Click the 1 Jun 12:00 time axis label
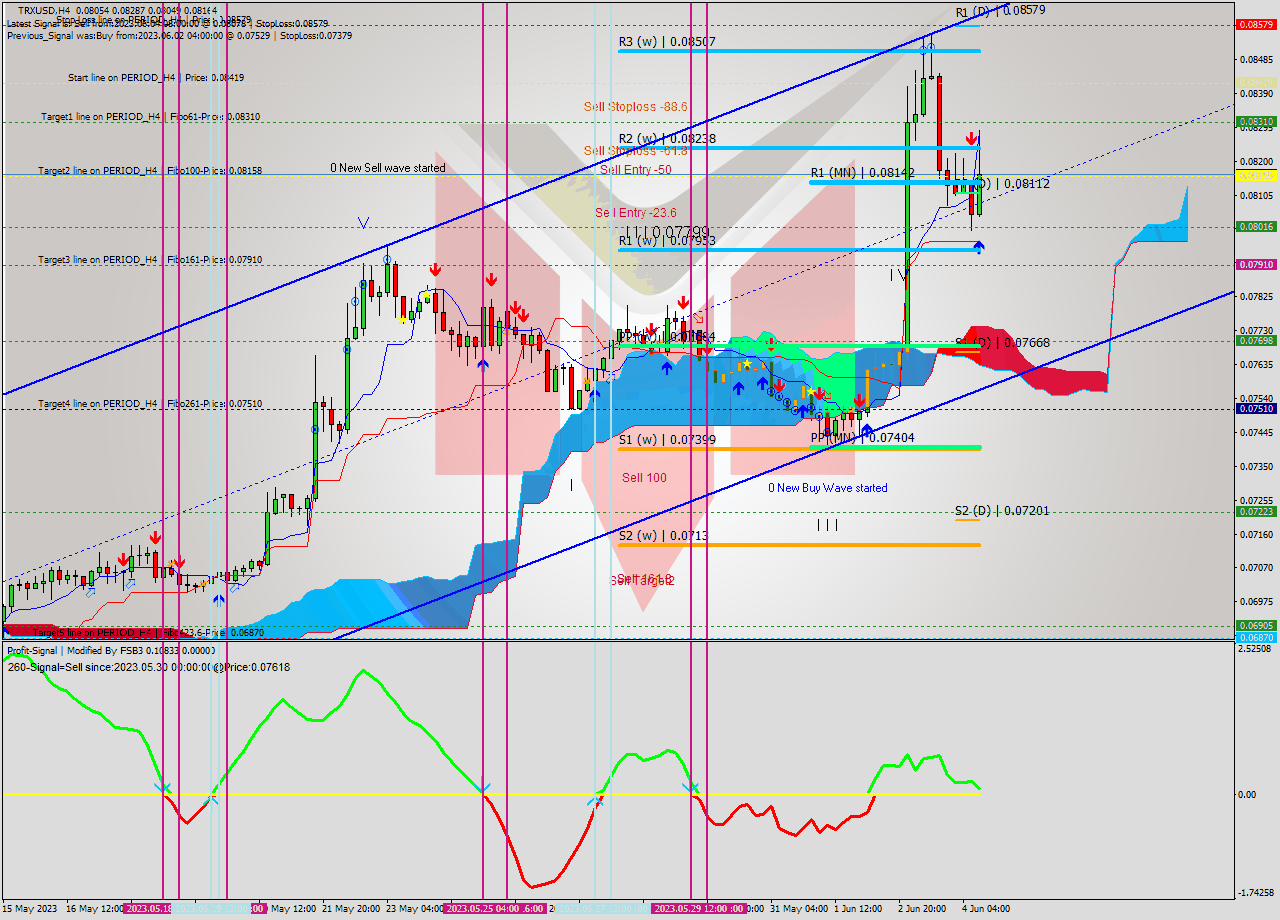 (858, 909)
